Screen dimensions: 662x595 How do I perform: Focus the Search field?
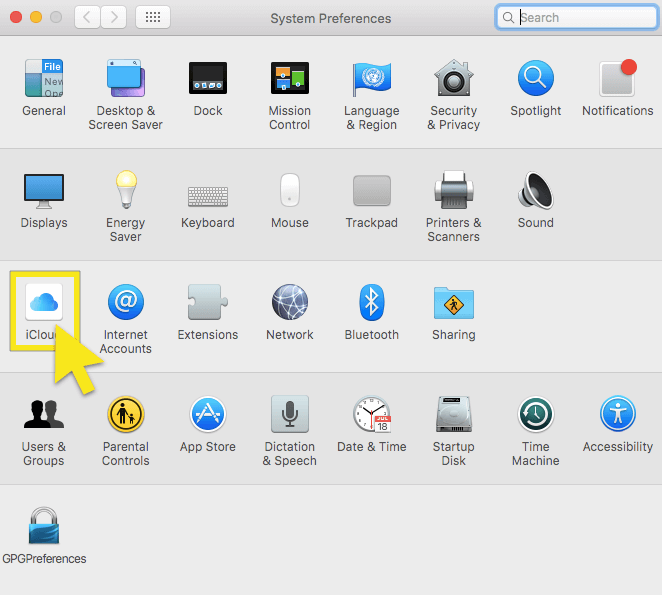[x=576, y=17]
